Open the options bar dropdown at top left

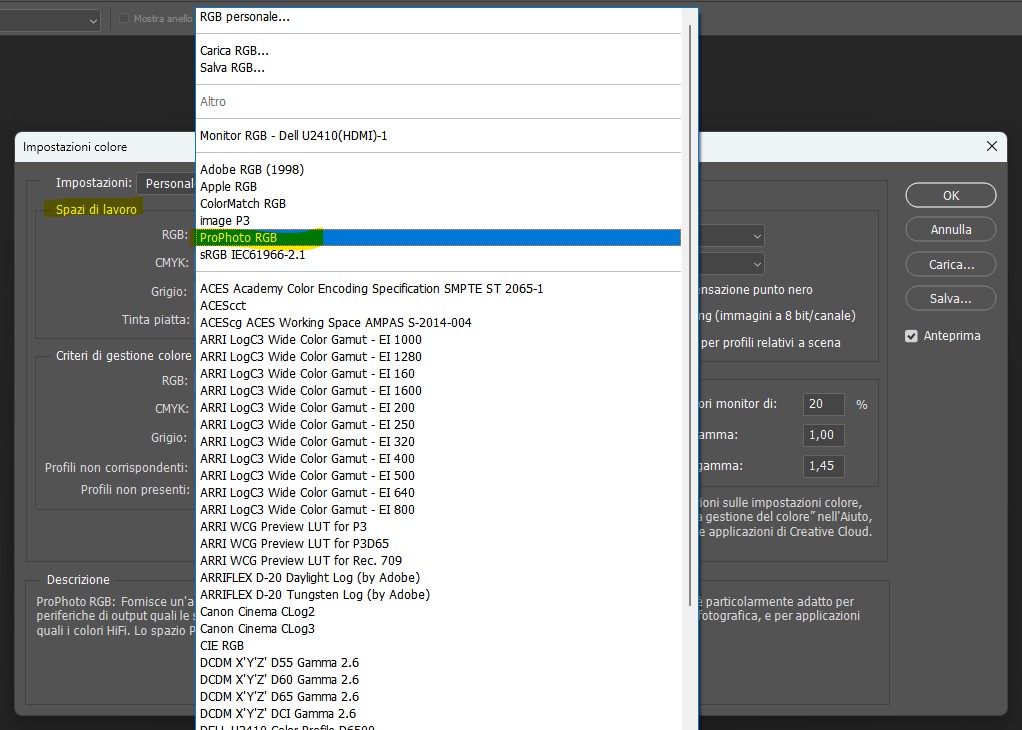click(x=50, y=20)
